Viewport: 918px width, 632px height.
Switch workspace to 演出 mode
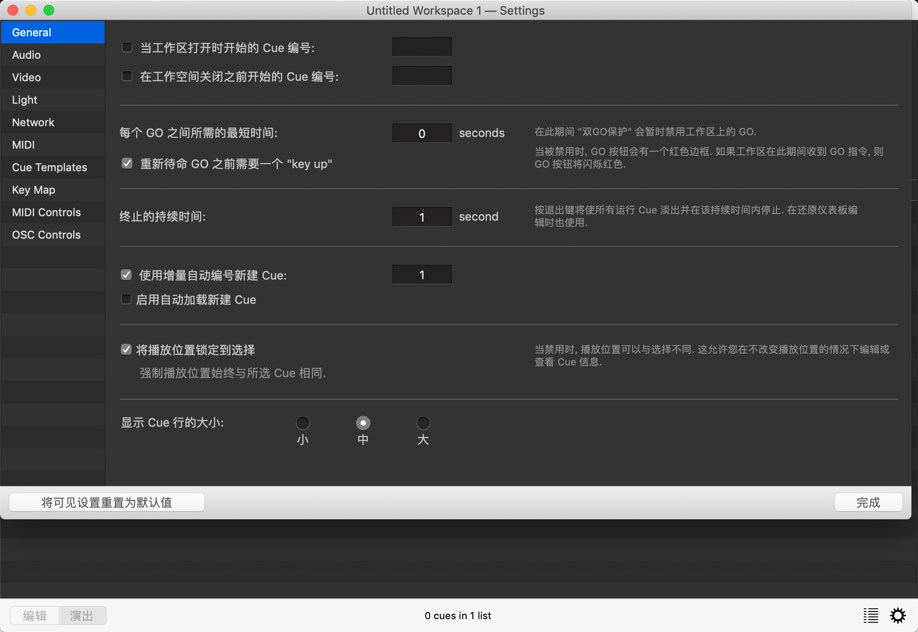tap(82, 615)
